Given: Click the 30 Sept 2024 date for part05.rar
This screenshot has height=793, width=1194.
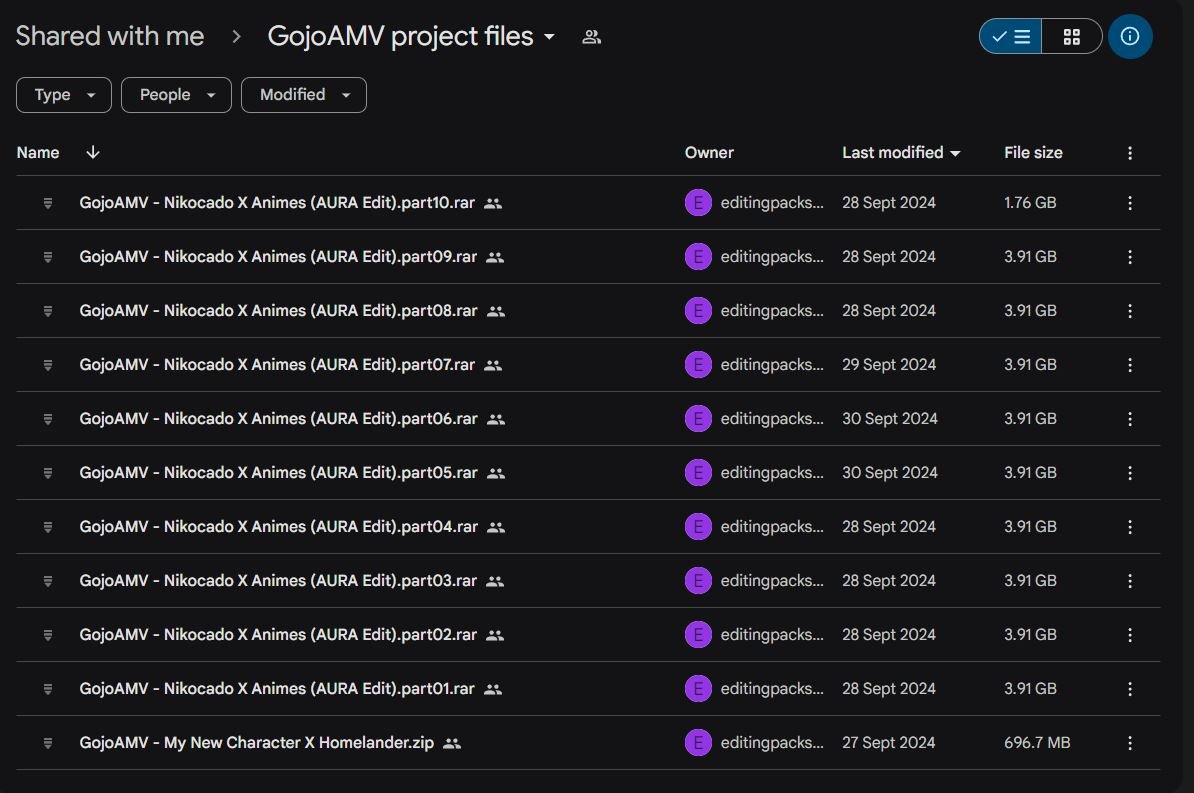Looking at the screenshot, I should coord(889,473).
